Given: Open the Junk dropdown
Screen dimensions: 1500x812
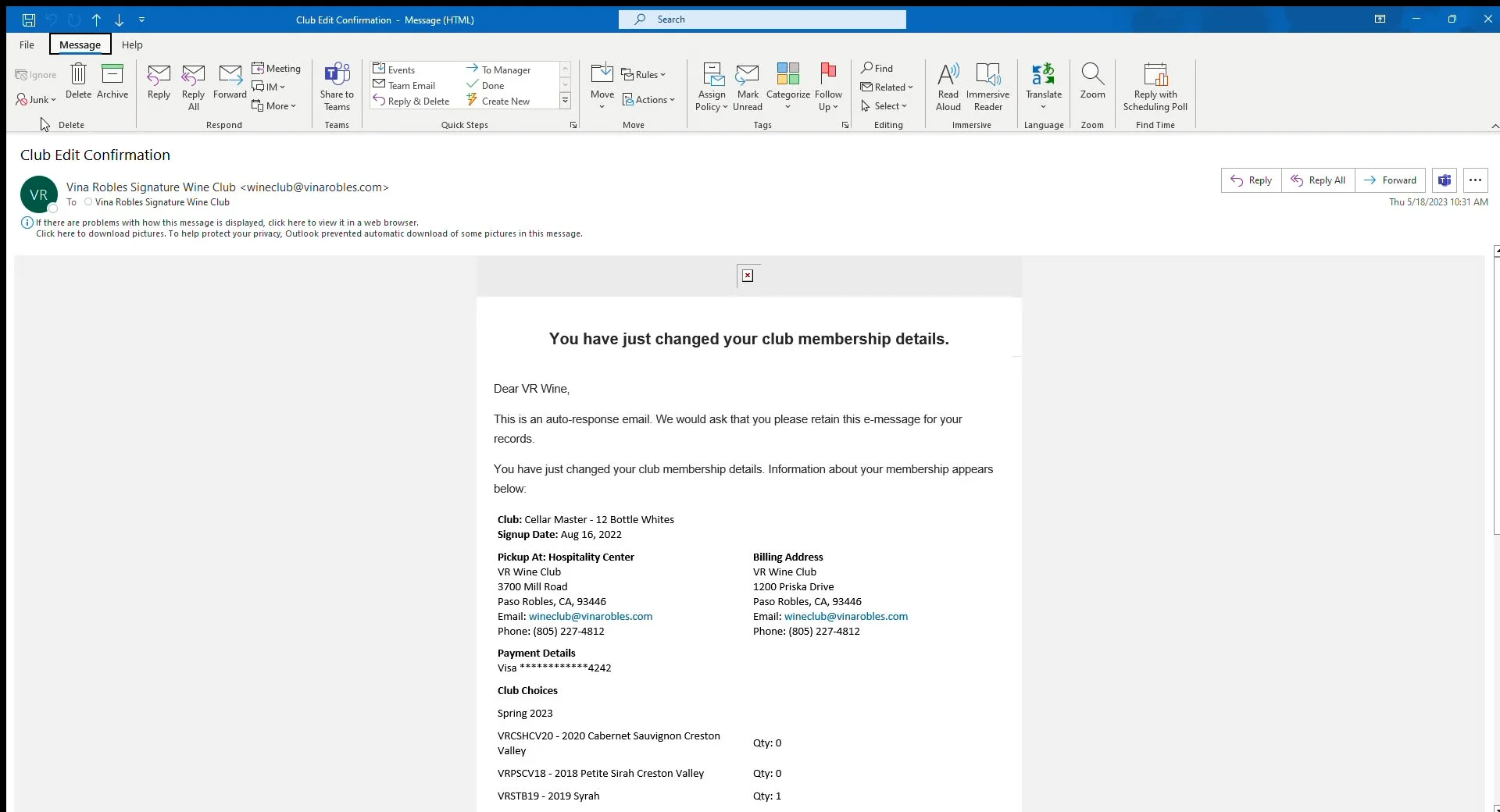Looking at the screenshot, I should [x=36, y=99].
